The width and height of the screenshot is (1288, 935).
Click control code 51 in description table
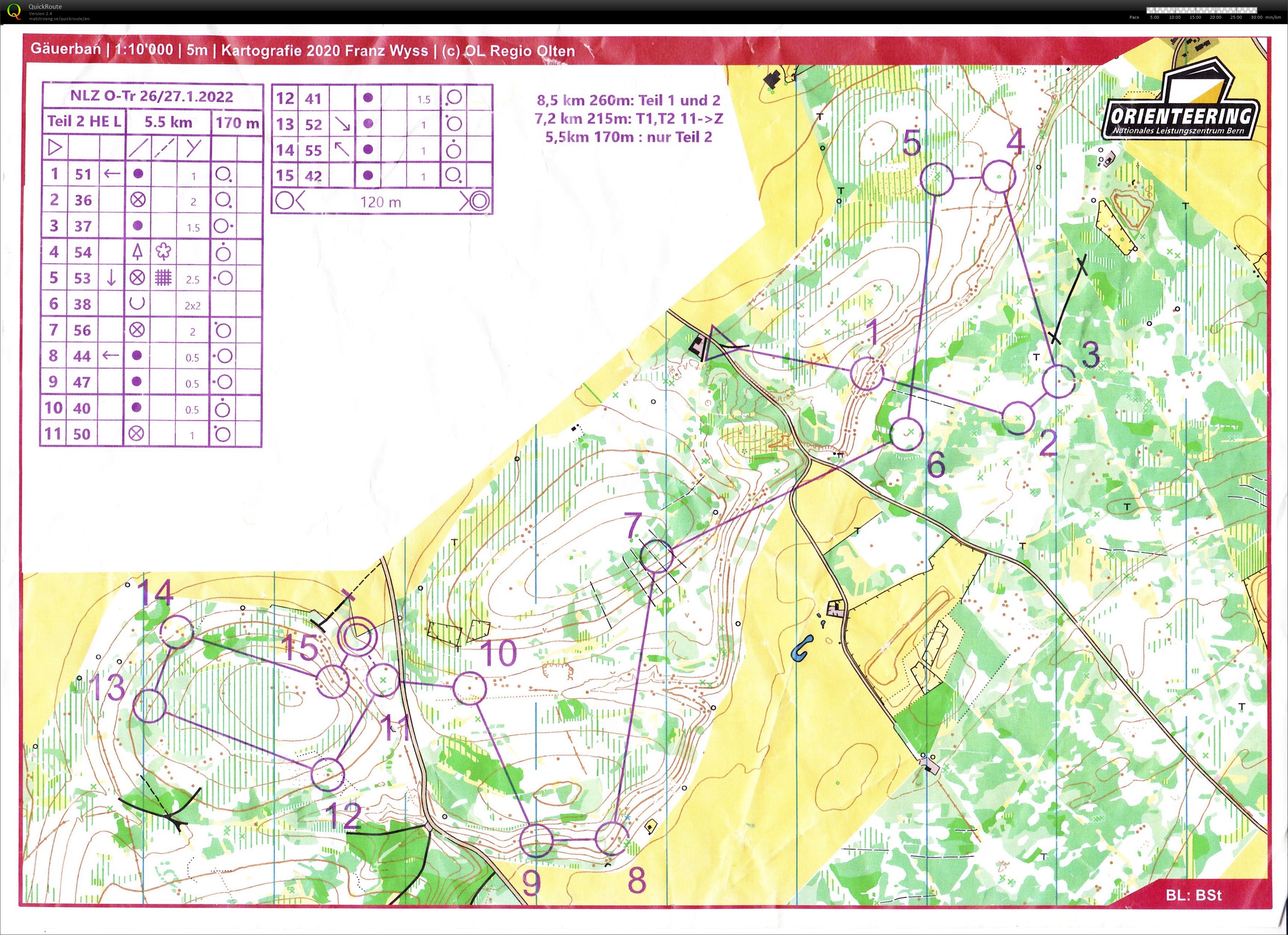pyautogui.click(x=83, y=174)
